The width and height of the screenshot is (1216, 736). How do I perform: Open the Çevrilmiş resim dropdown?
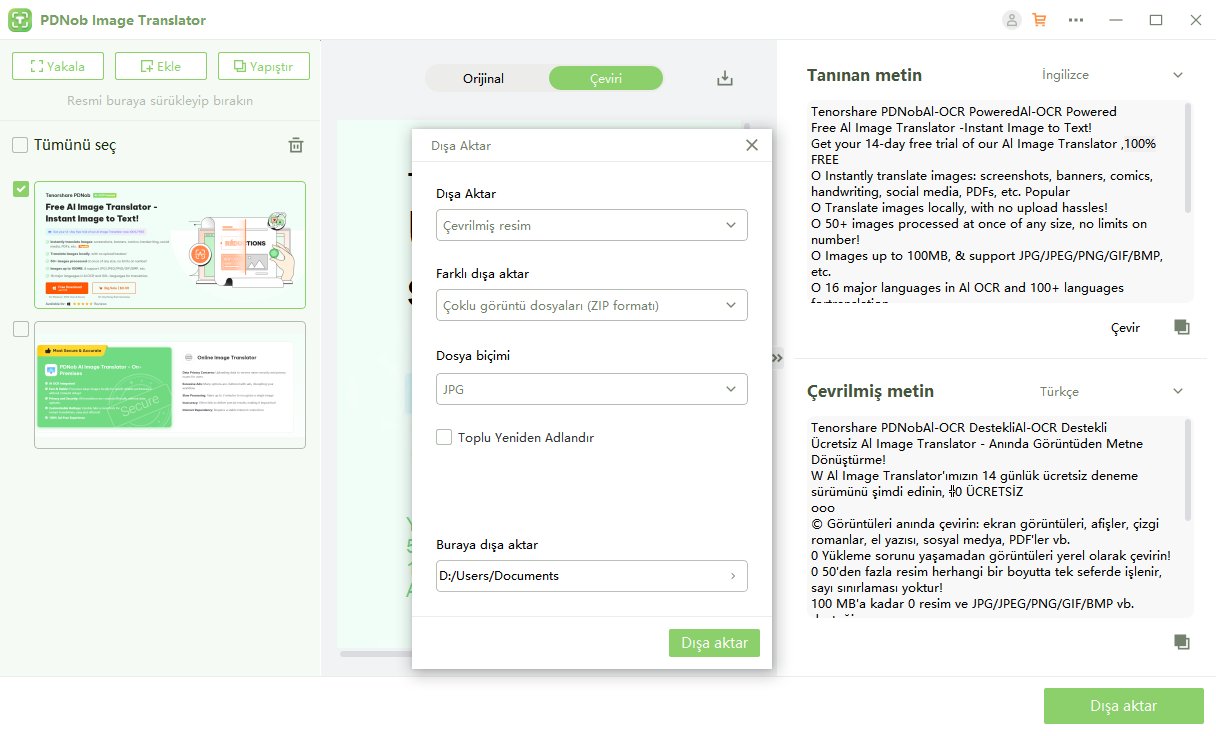(x=591, y=225)
